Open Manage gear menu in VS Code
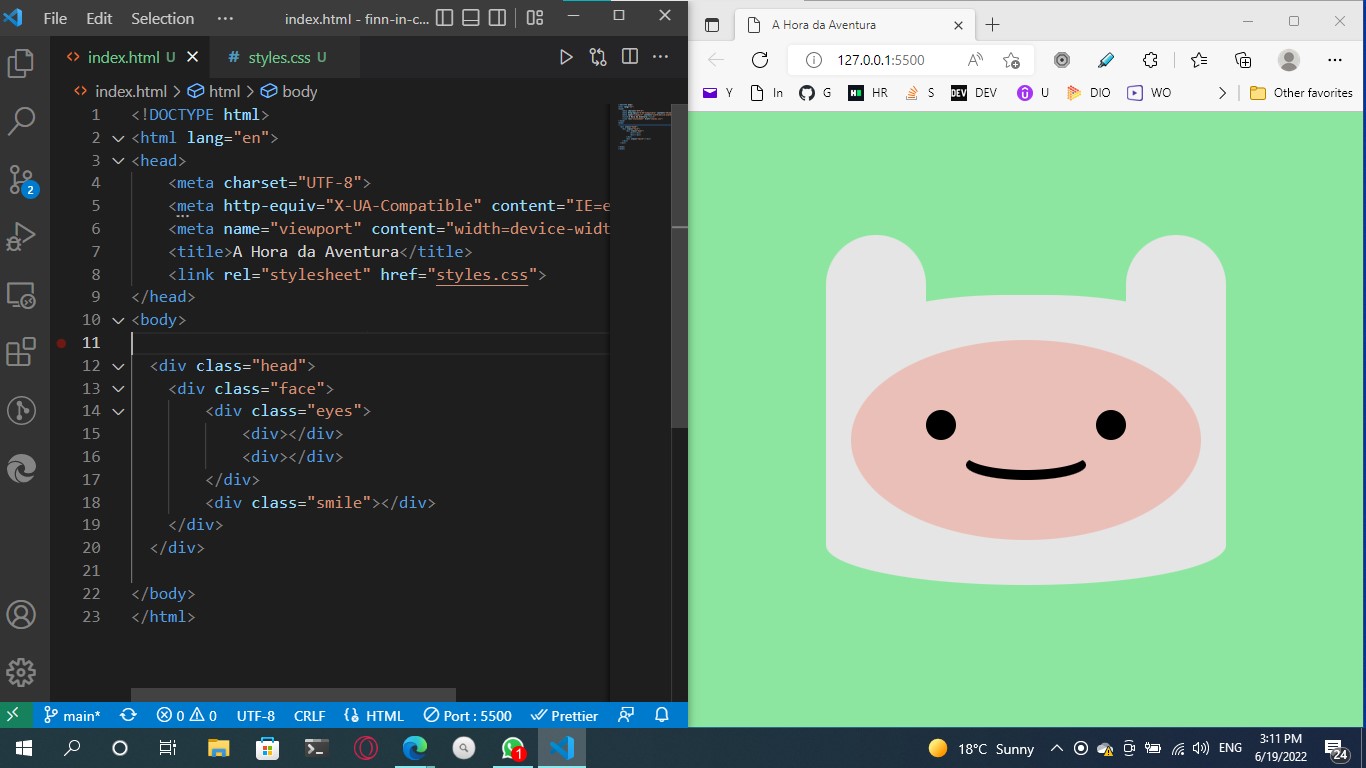Viewport: 1366px width, 768px height. (x=21, y=672)
